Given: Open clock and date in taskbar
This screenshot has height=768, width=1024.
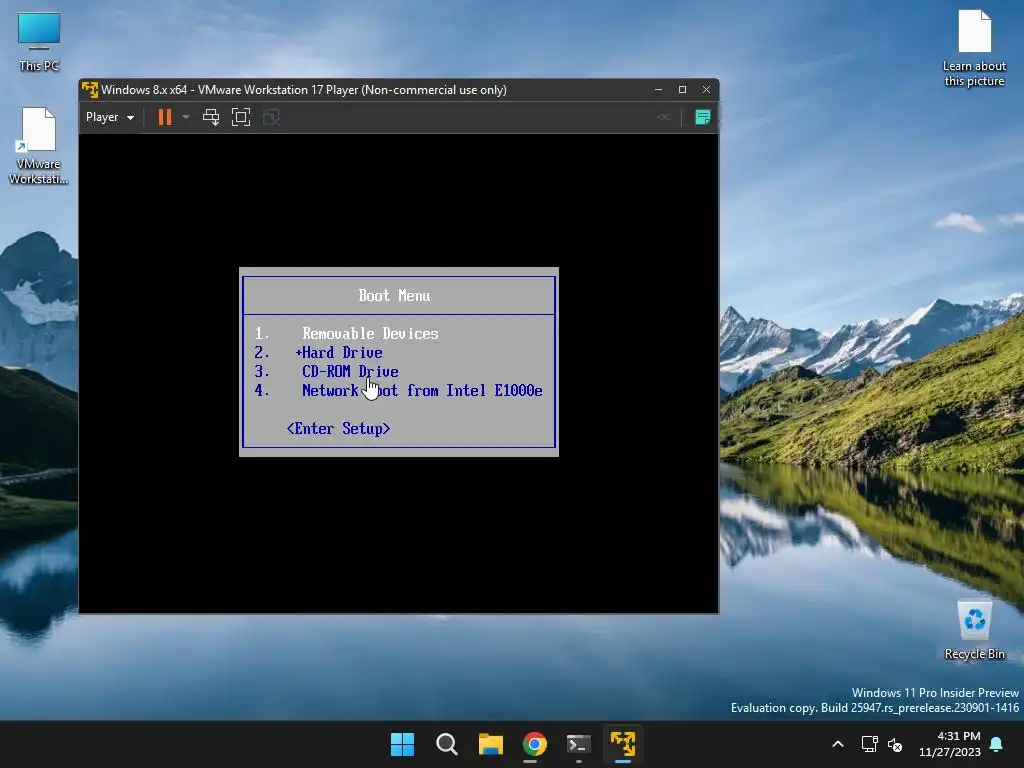Looking at the screenshot, I should tap(950, 744).
